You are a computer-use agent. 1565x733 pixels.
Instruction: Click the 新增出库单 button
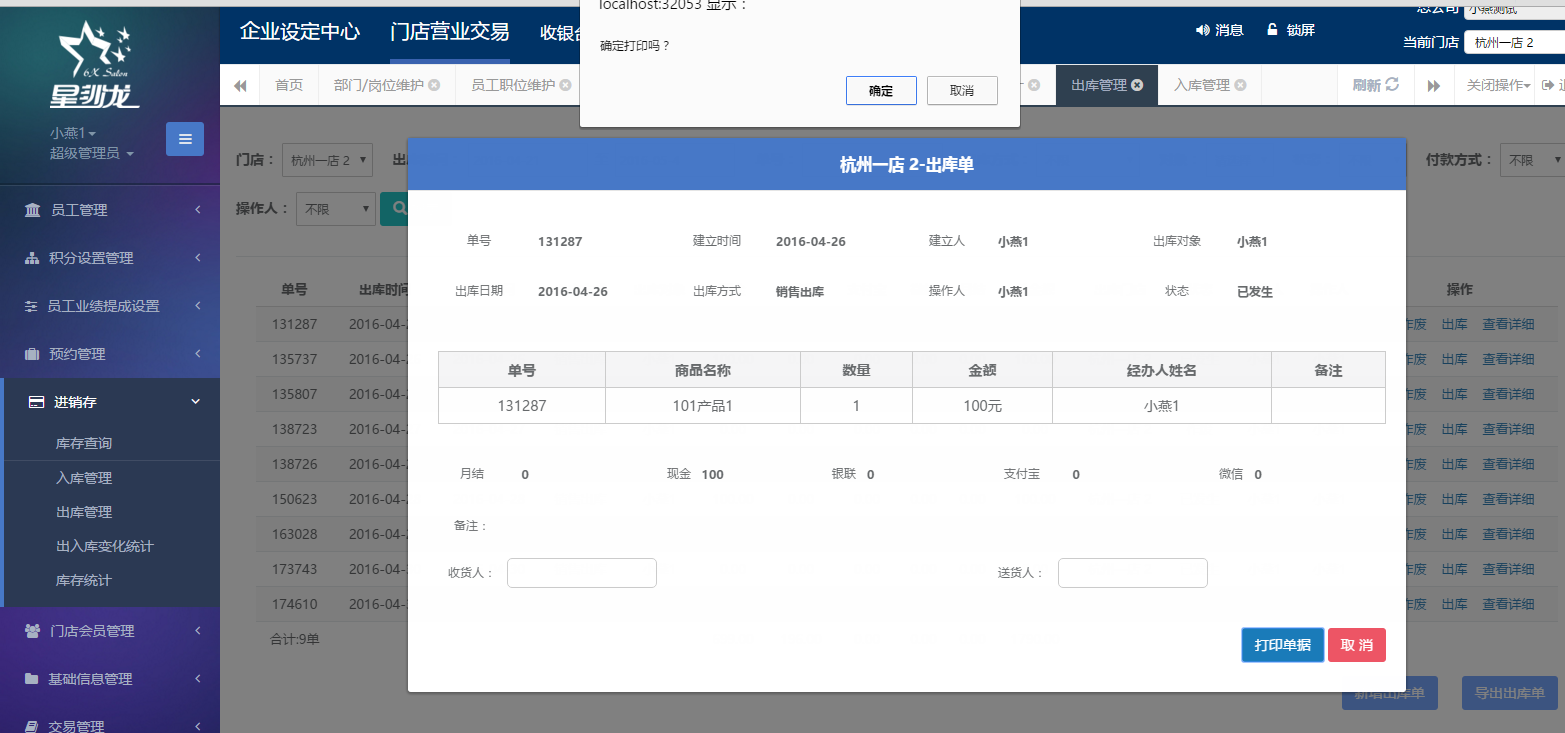point(1390,693)
